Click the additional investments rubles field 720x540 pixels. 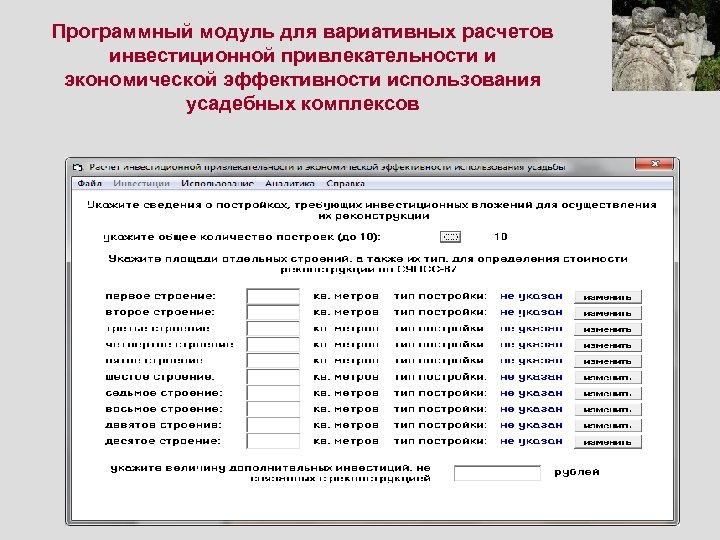tap(497, 473)
